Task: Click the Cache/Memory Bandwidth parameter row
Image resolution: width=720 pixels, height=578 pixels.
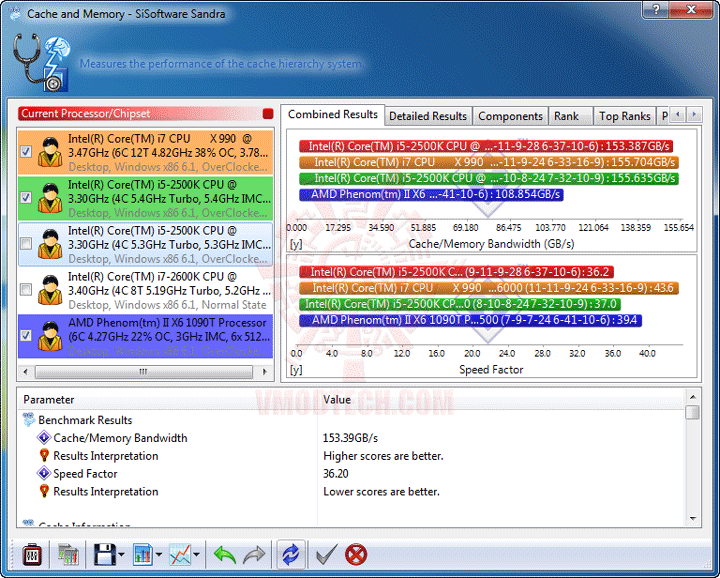Action: [120, 438]
